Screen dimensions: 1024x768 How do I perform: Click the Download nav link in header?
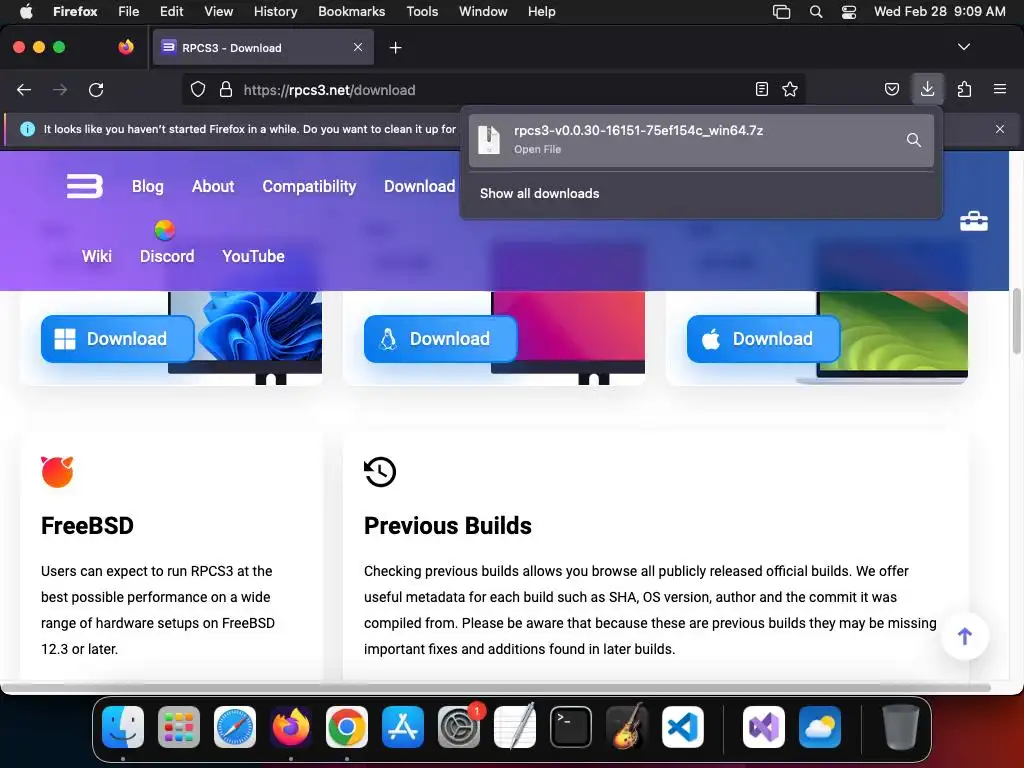(419, 187)
